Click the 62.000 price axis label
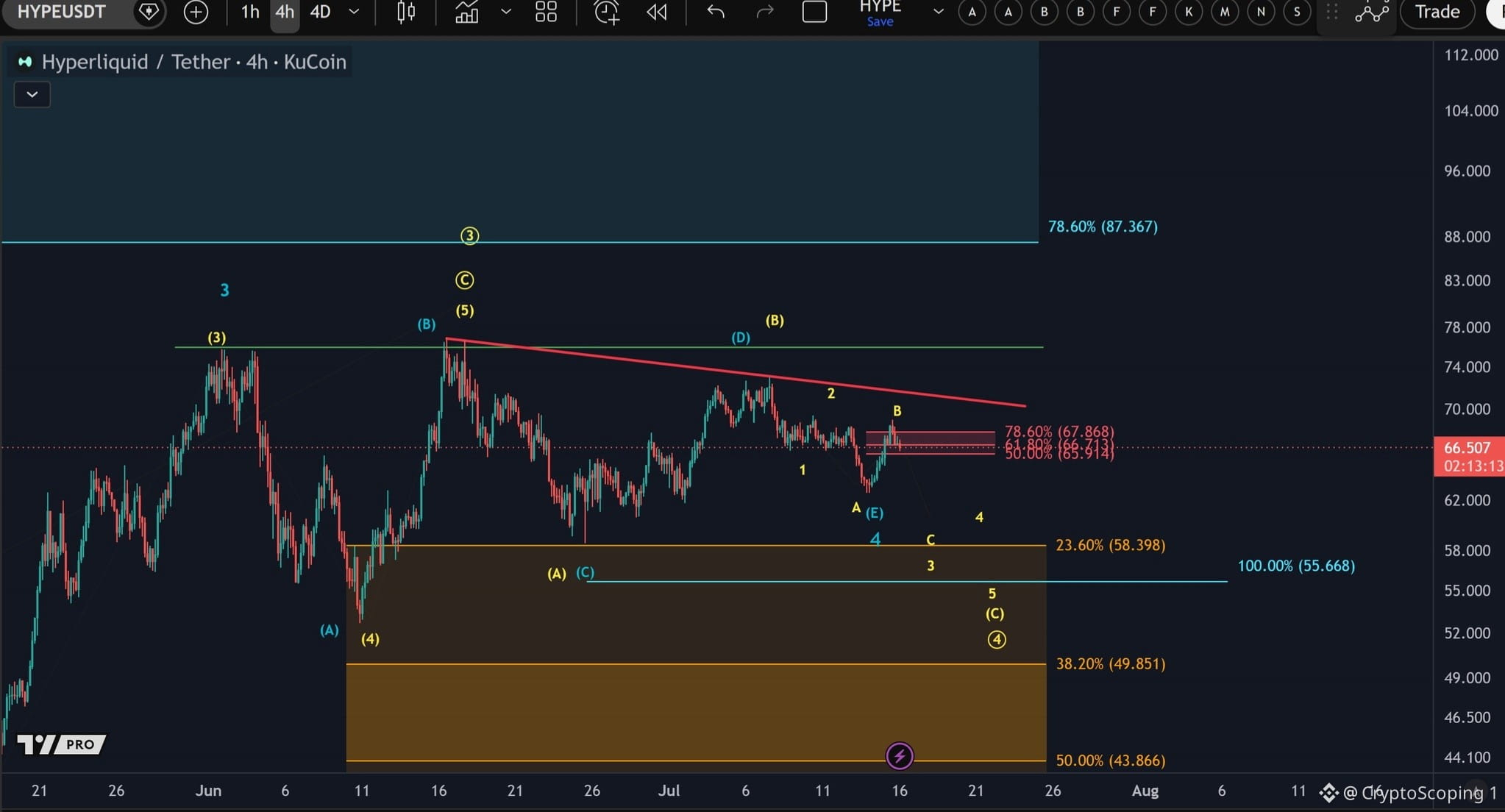 pyautogui.click(x=1467, y=500)
